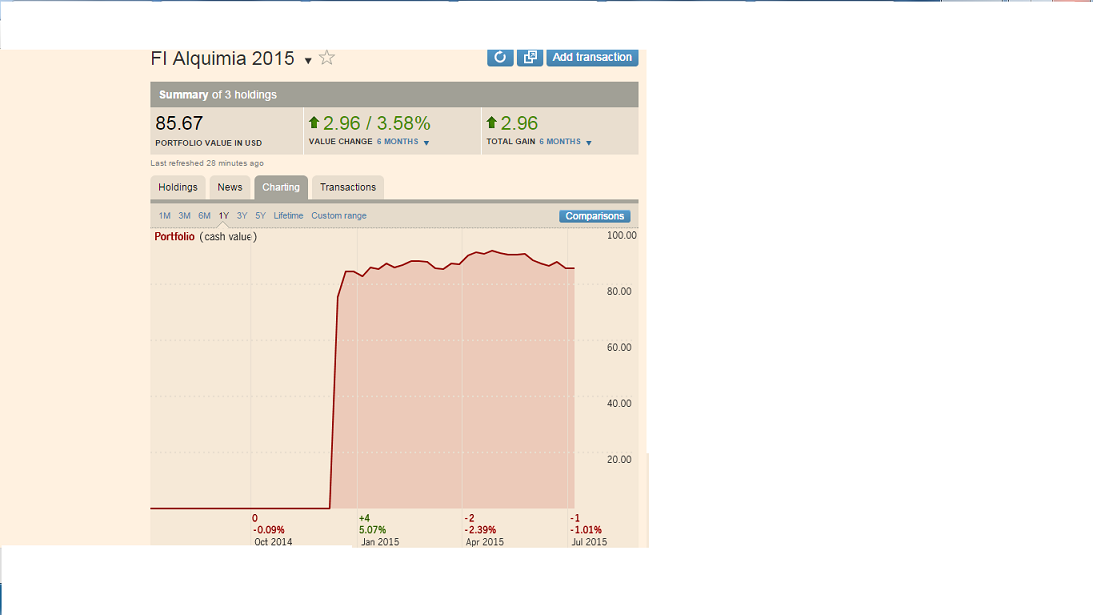Screen dimensions: 1093x615
Task: Open the Custom range option
Action: [339, 215]
